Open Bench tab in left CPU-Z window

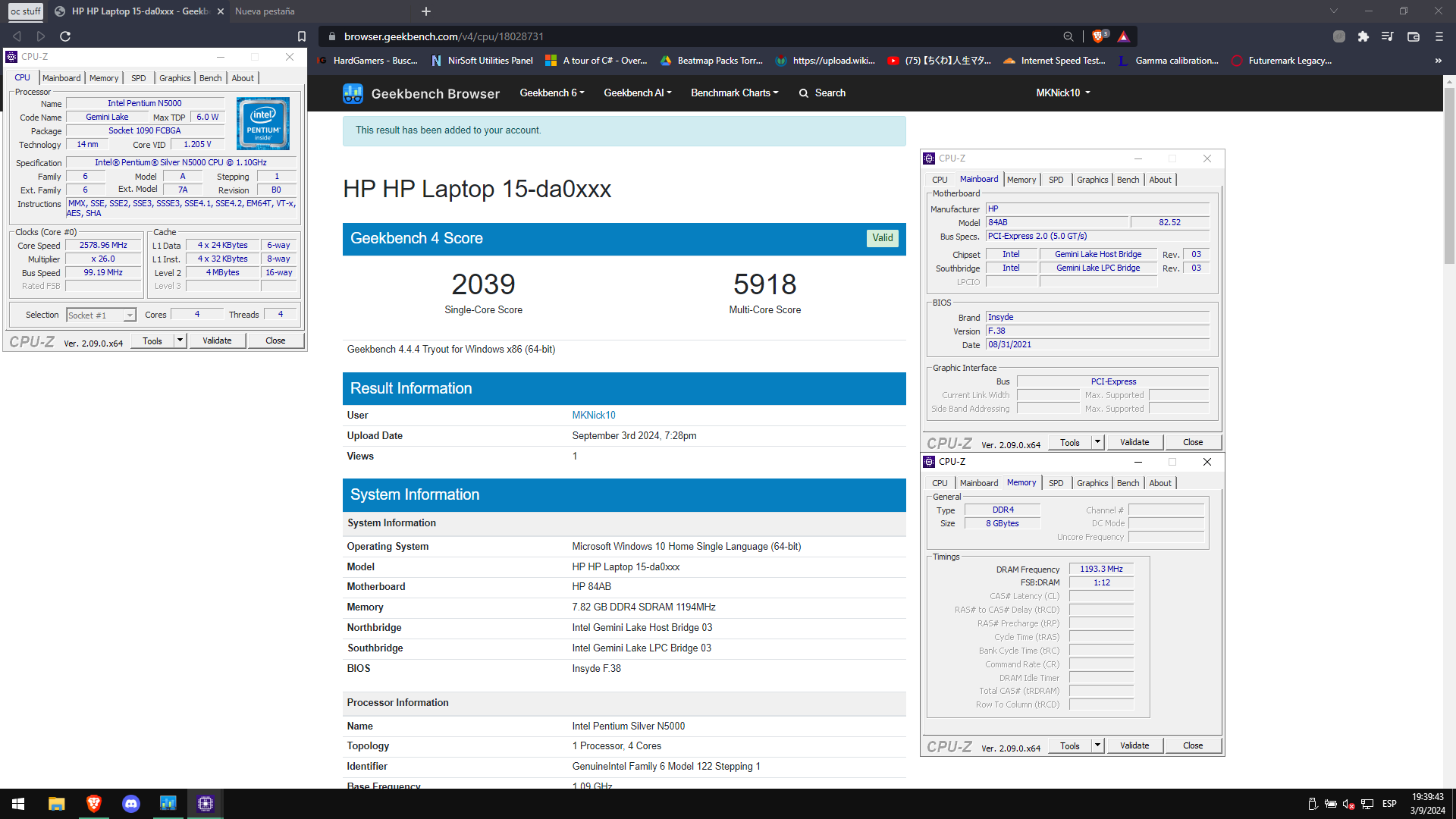point(211,78)
